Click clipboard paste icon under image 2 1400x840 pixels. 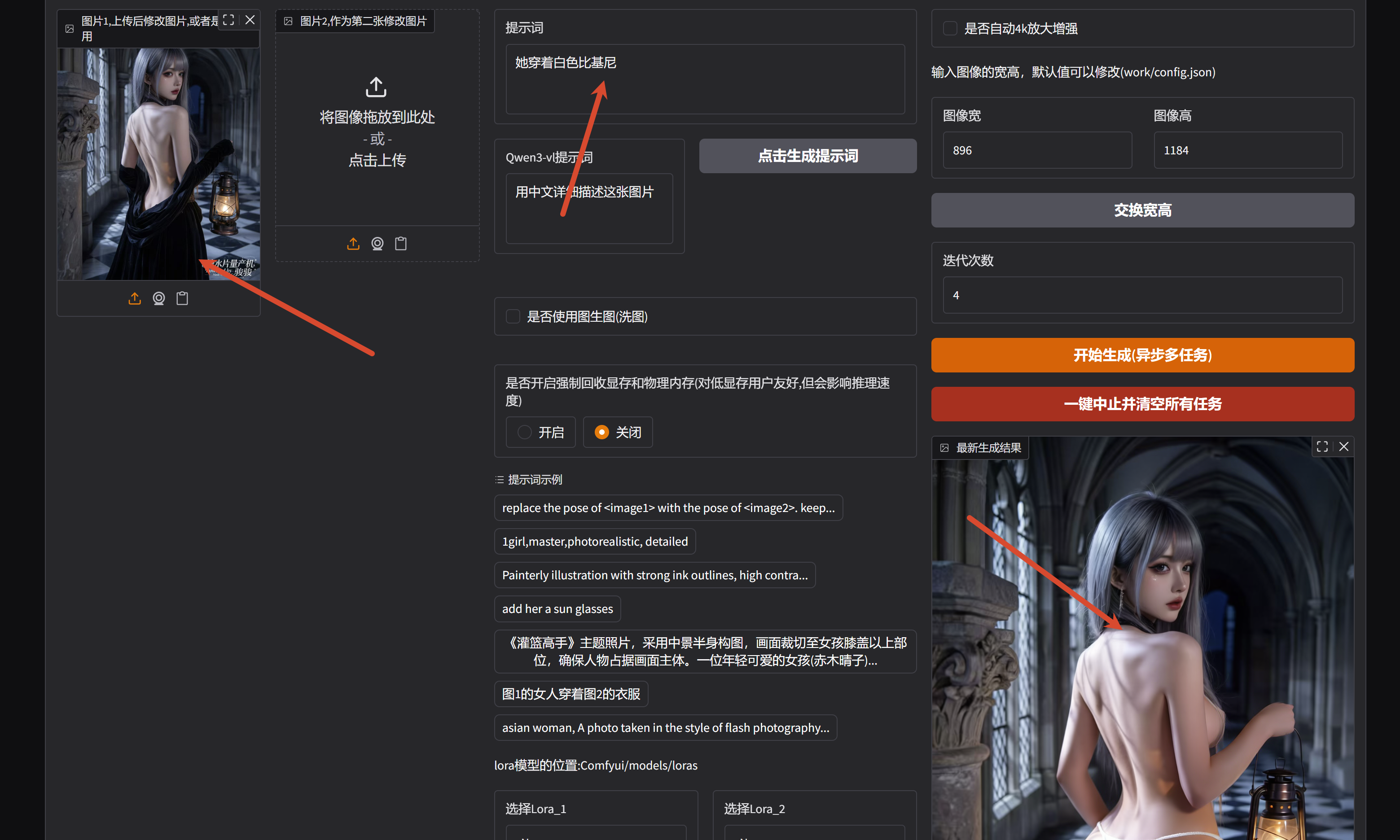(401, 243)
